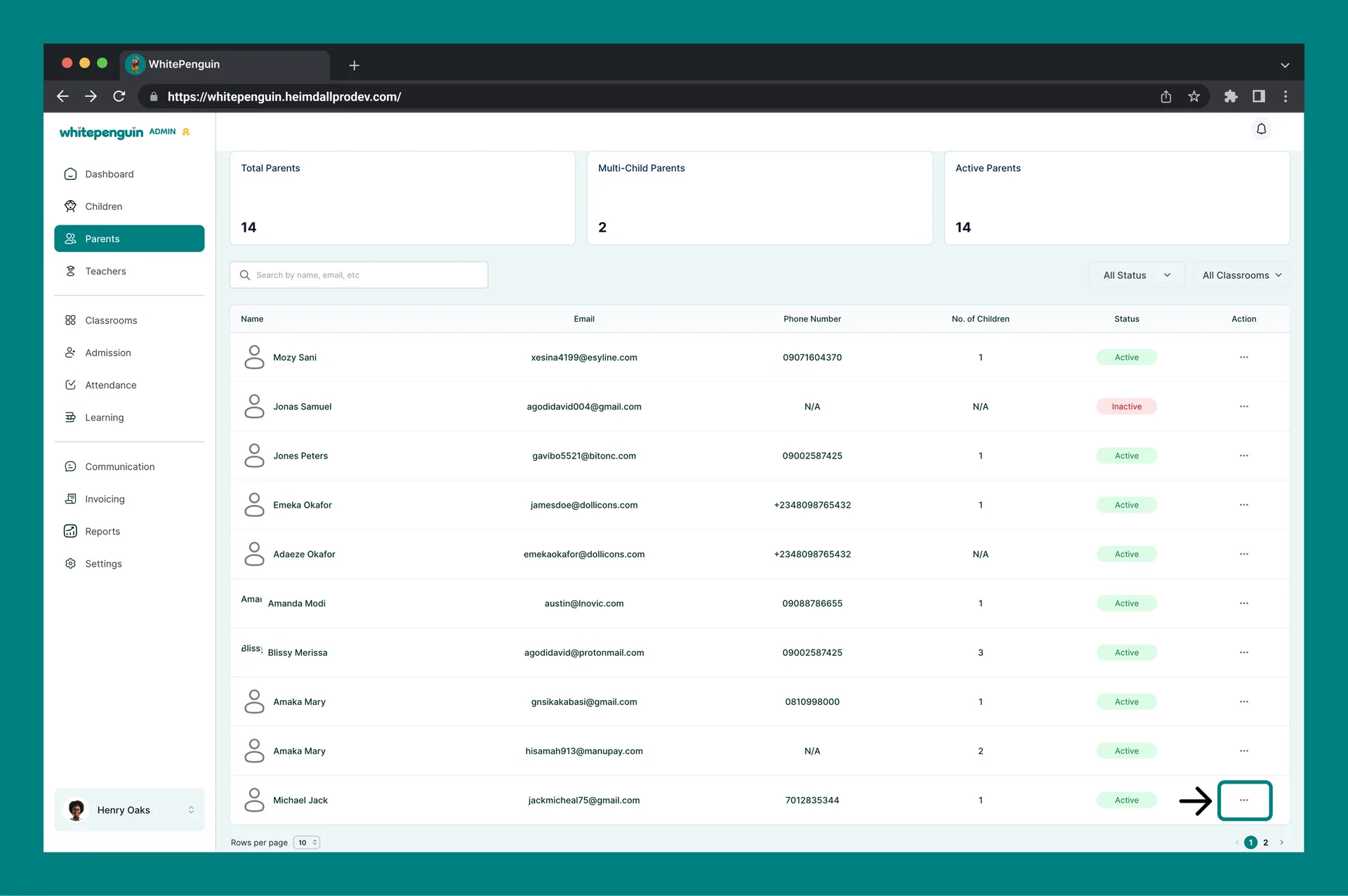The height and width of the screenshot is (896, 1348).
Task: Click the browser address bar URL
Action: point(284,97)
